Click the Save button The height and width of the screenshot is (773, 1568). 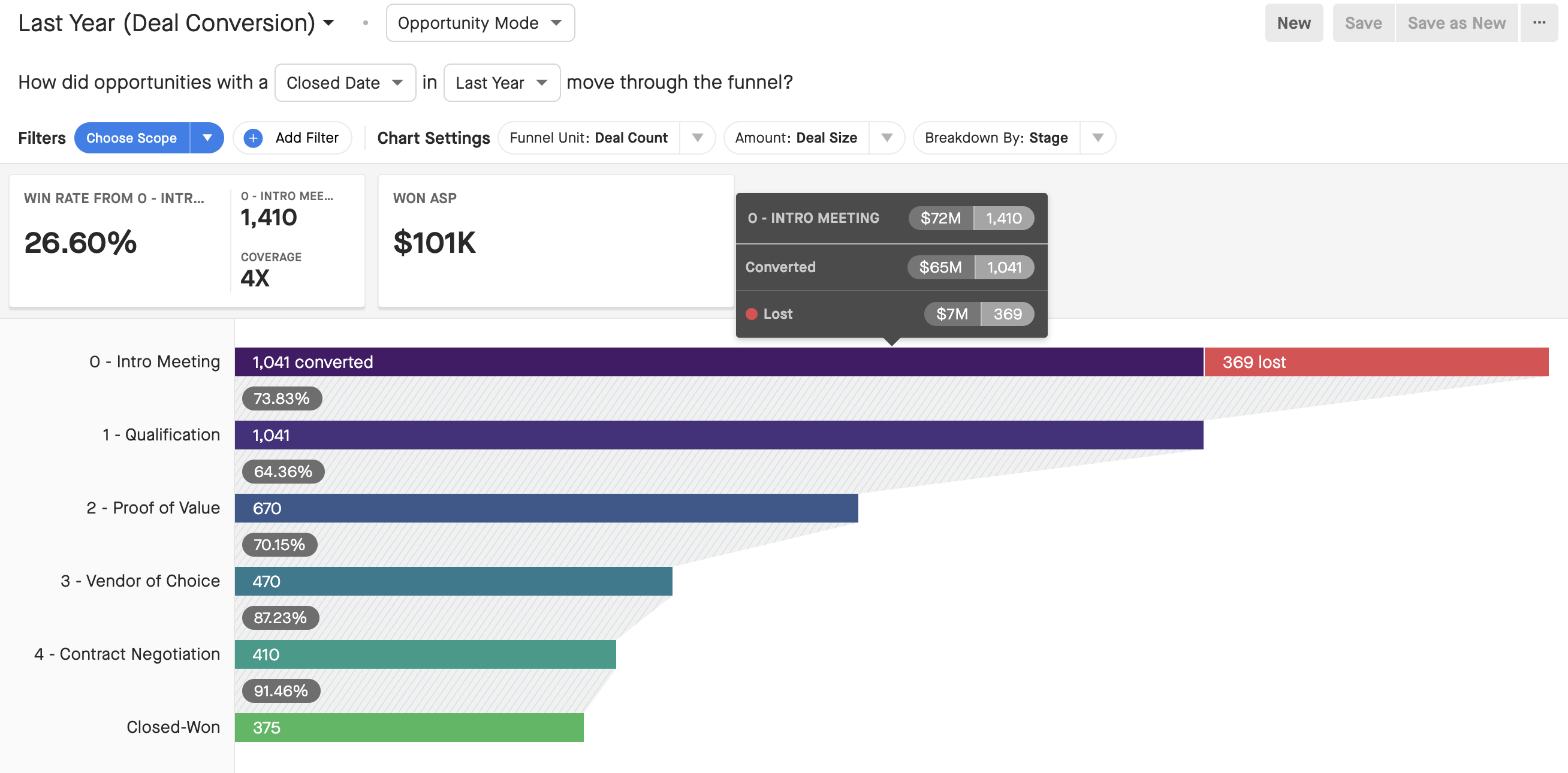click(x=1363, y=23)
